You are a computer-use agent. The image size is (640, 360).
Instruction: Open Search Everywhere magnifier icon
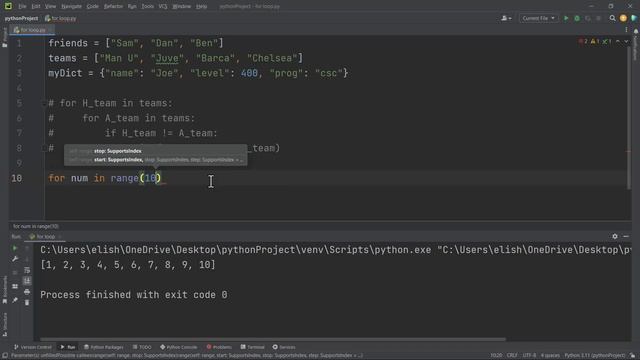point(612,18)
